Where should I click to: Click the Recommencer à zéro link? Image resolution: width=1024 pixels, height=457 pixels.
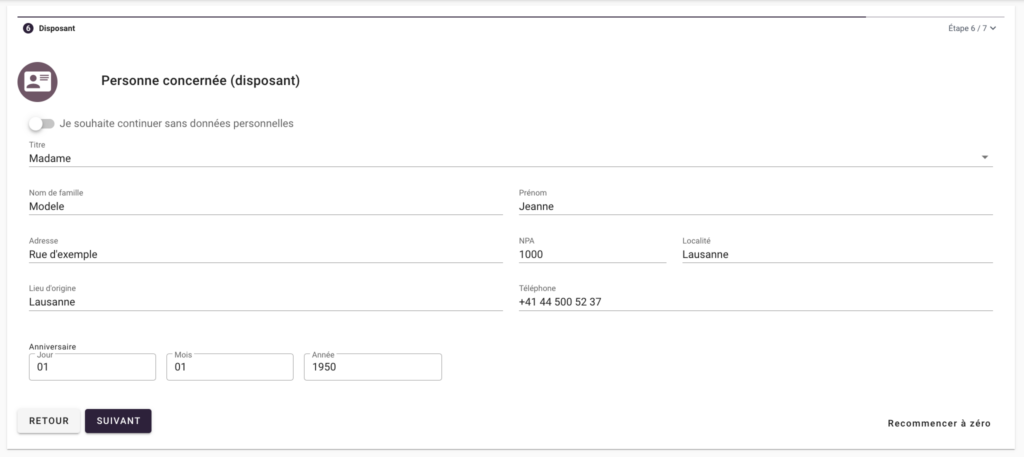(938, 424)
